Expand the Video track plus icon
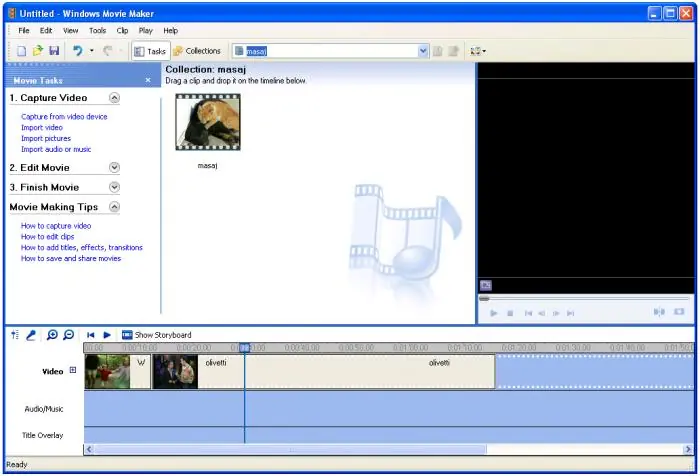The width and height of the screenshot is (700, 476). (x=73, y=370)
